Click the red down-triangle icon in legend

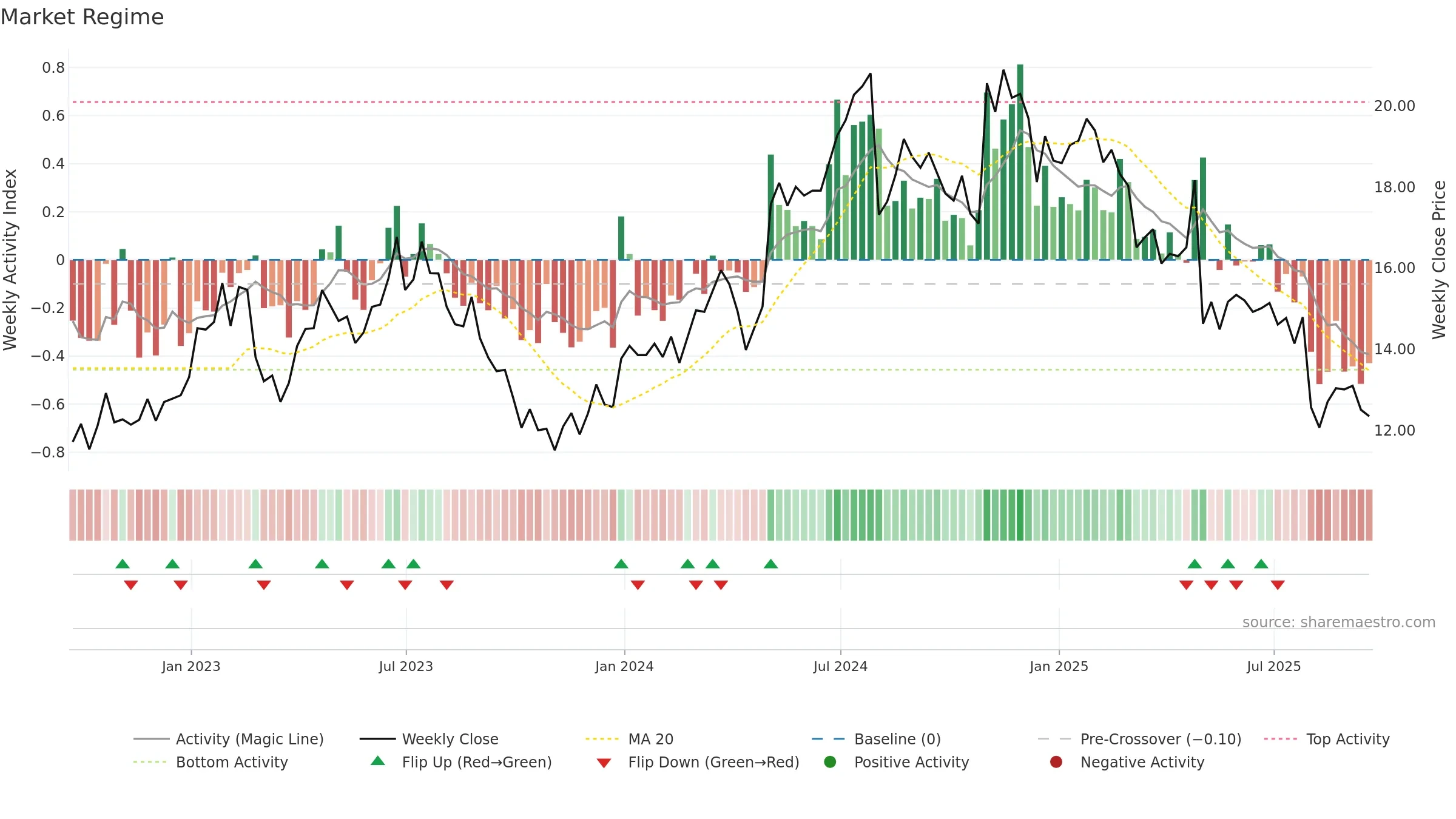(x=604, y=763)
